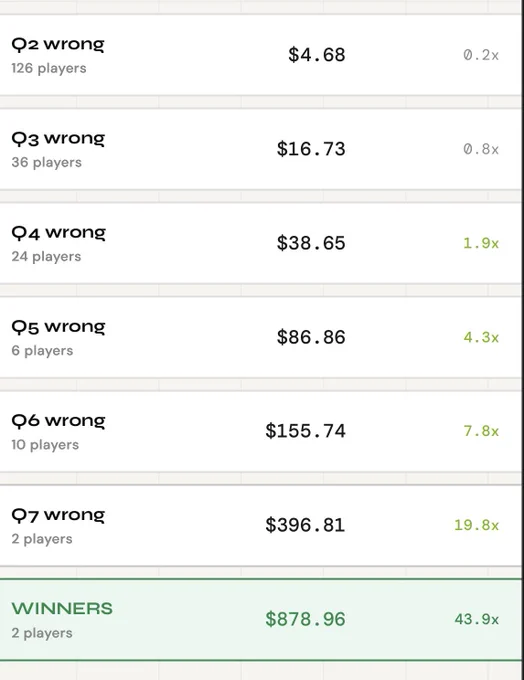The width and height of the screenshot is (524, 680).
Task: Select the Q4 wrong heading
Action: [x=59, y=233]
